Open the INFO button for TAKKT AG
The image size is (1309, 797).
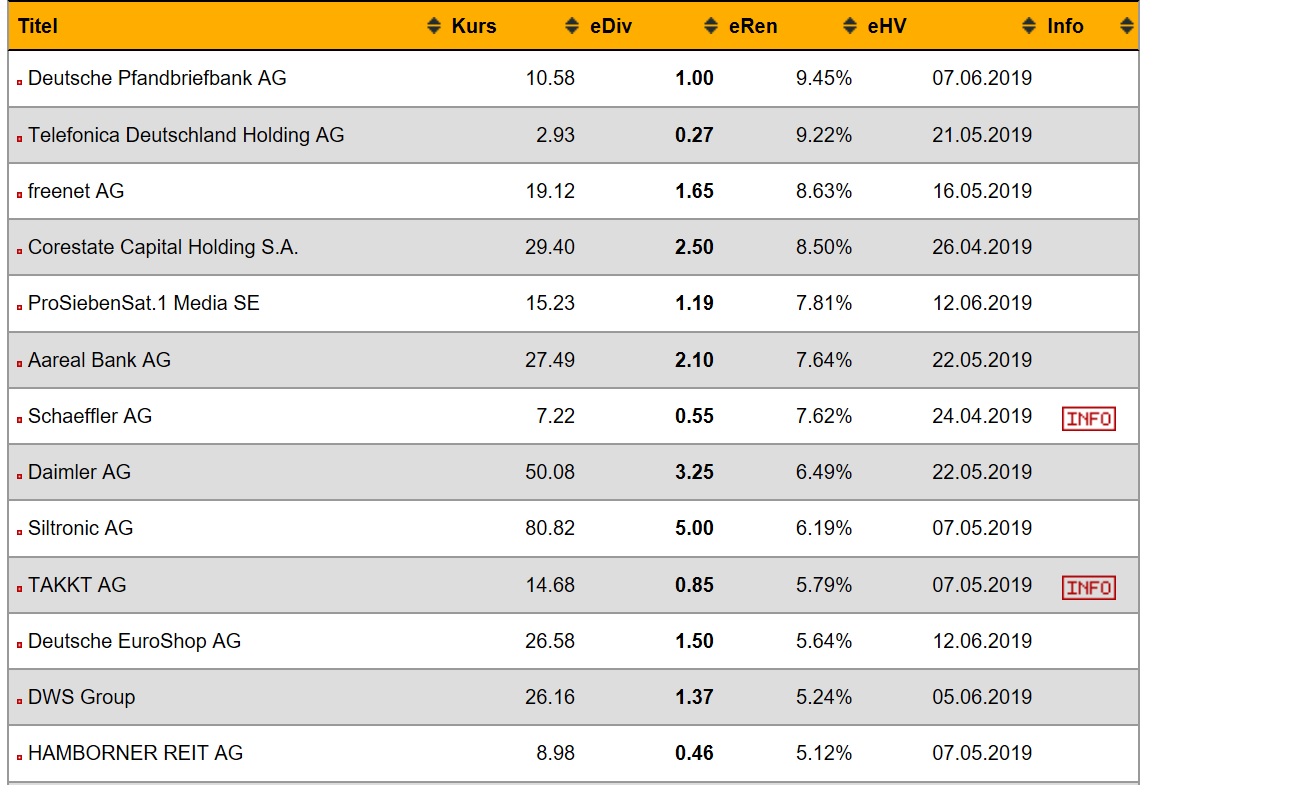tap(1088, 587)
